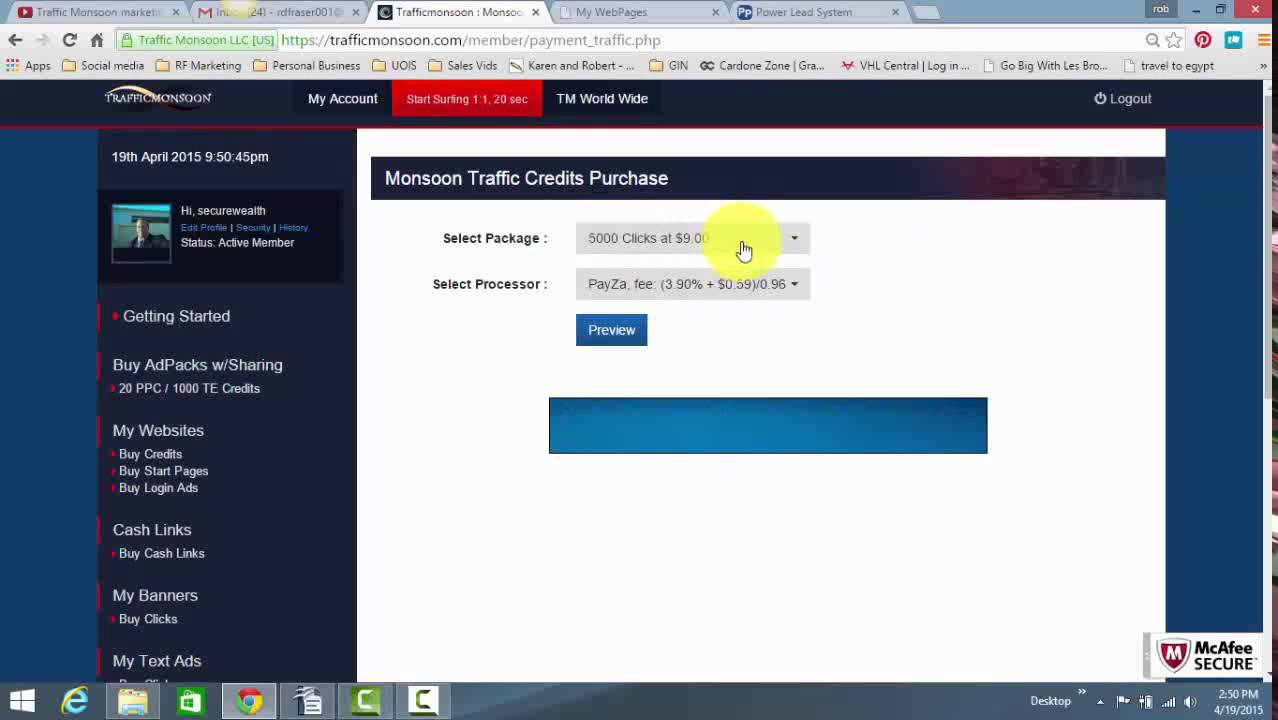Click the Preview button
The width and height of the screenshot is (1278, 720).
(611, 330)
